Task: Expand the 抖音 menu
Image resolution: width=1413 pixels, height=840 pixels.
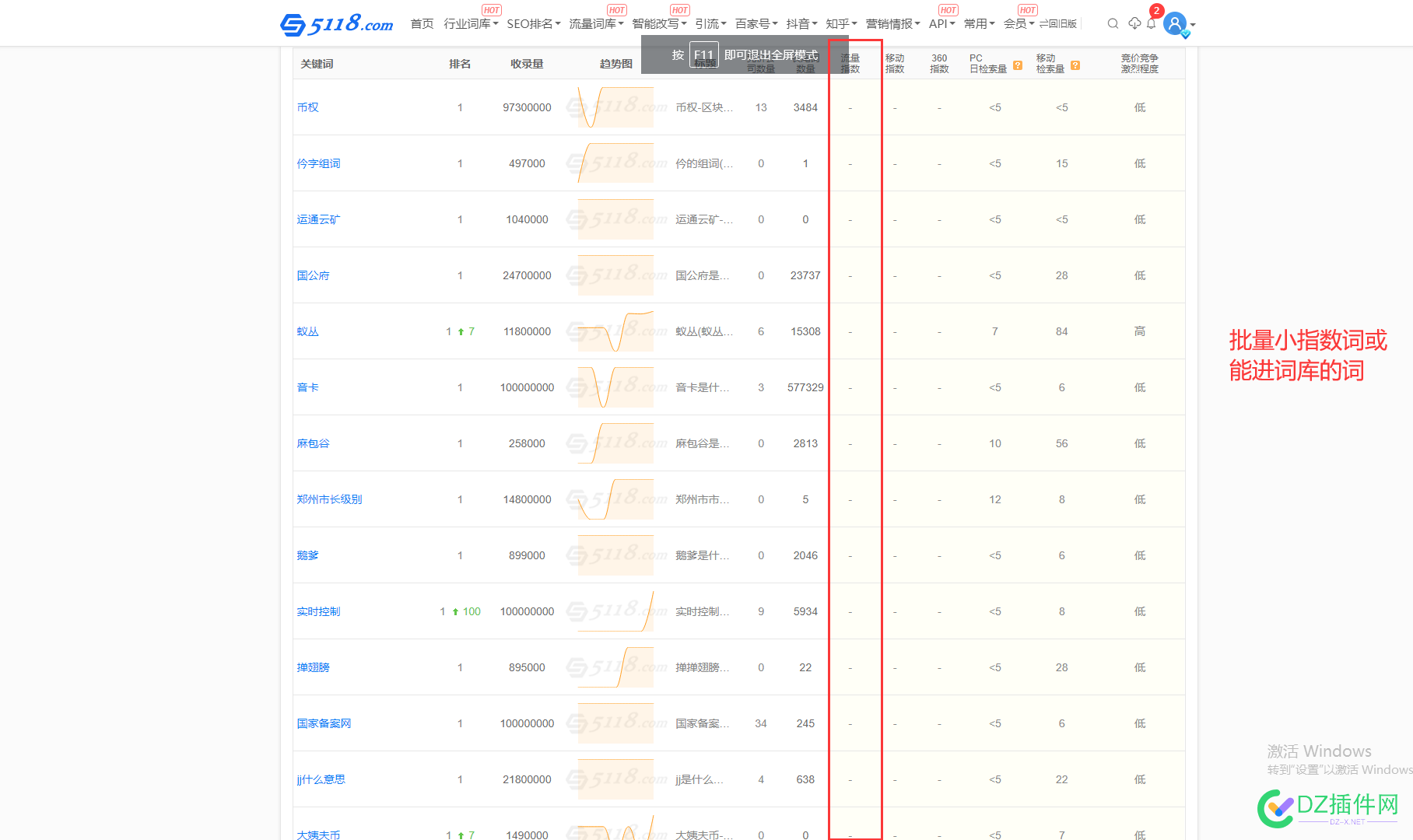Action: point(801,24)
